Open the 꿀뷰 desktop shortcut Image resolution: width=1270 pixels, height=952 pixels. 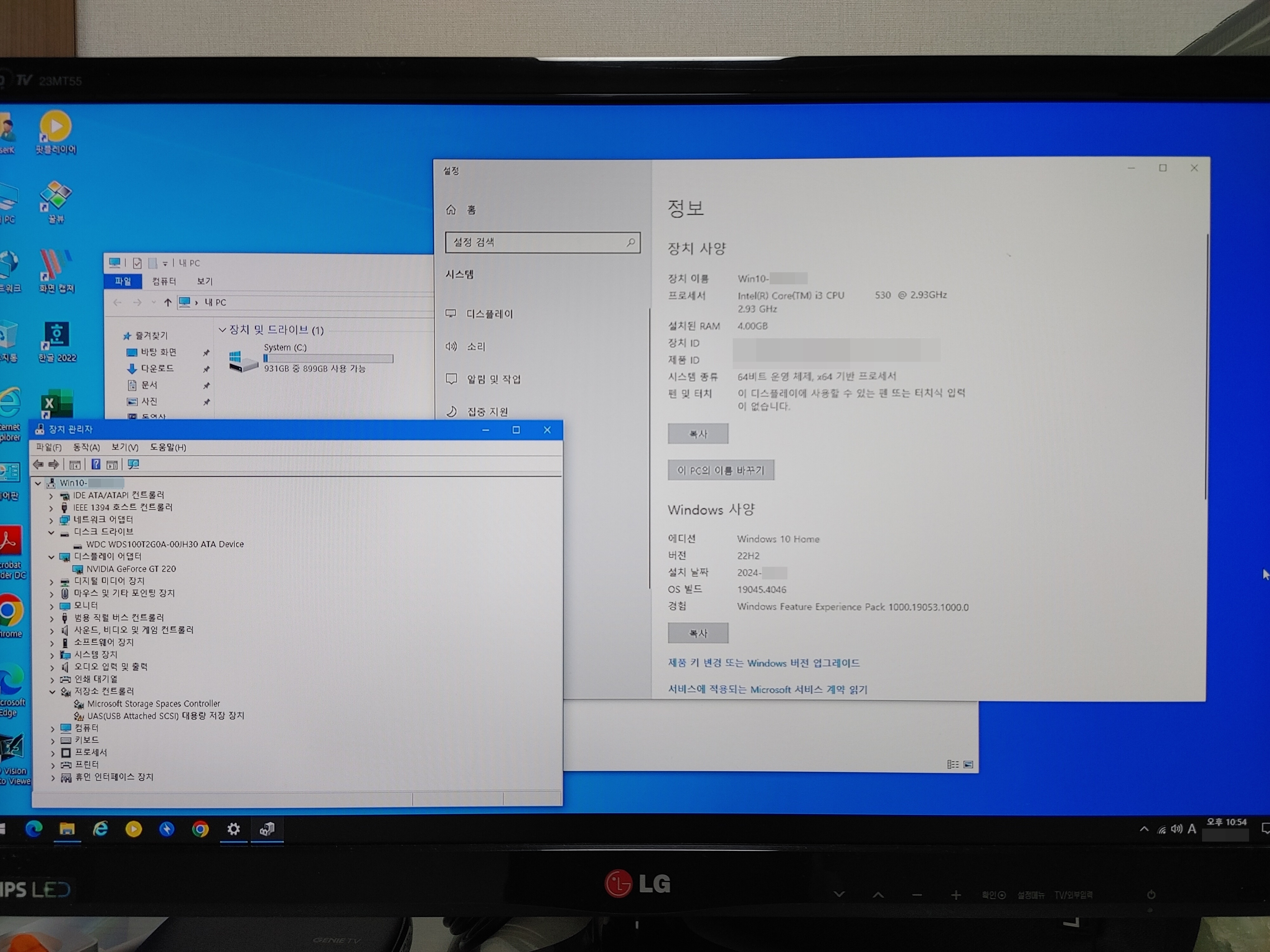56,202
